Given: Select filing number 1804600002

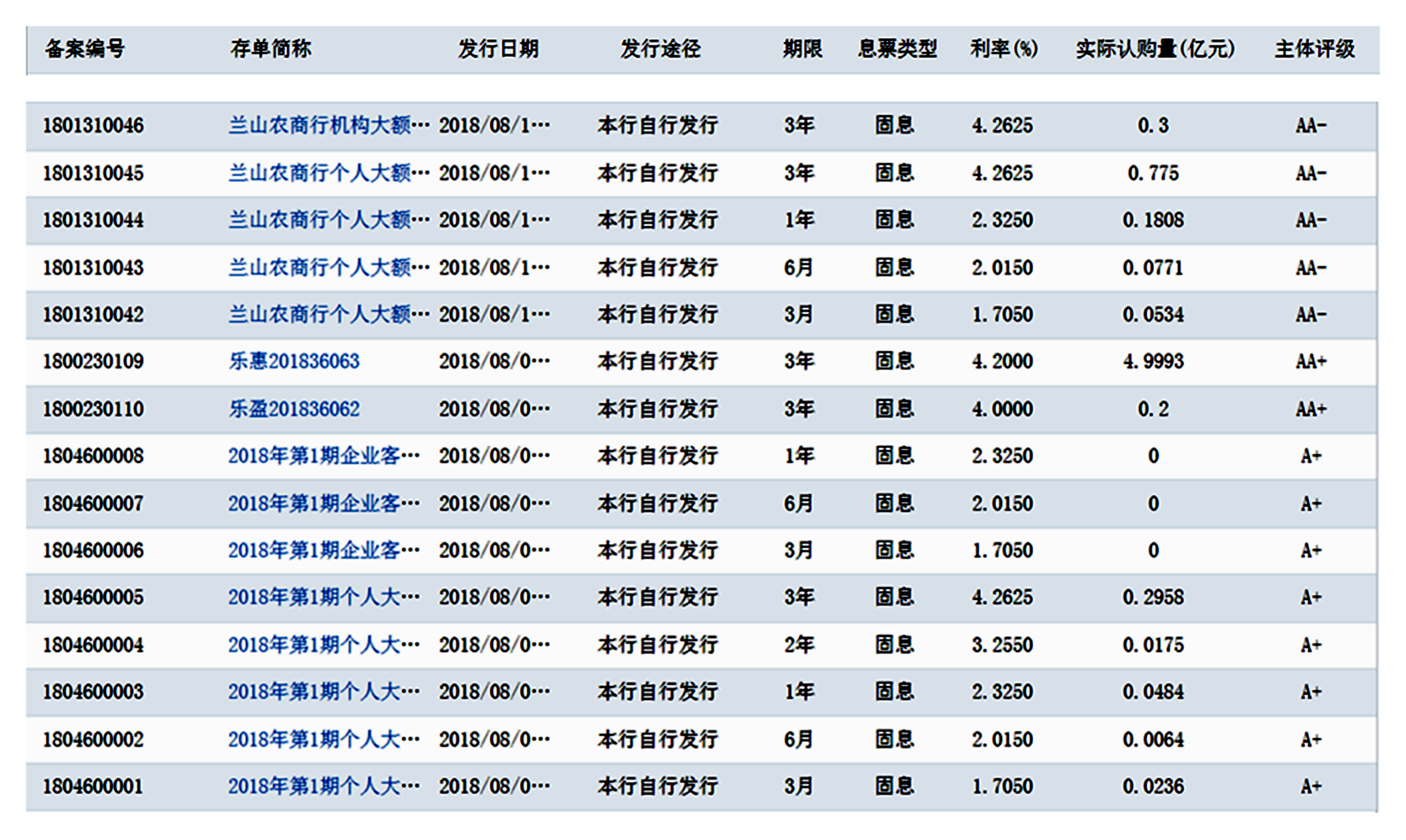Looking at the screenshot, I should (93, 740).
